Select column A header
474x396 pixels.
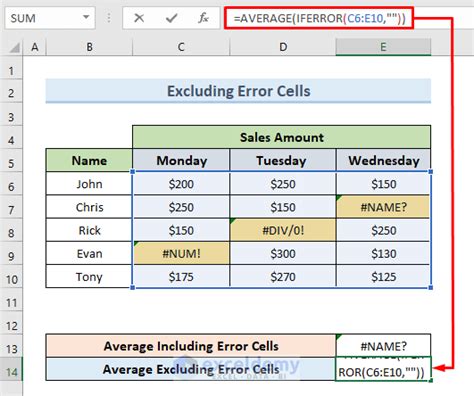tap(34, 47)
